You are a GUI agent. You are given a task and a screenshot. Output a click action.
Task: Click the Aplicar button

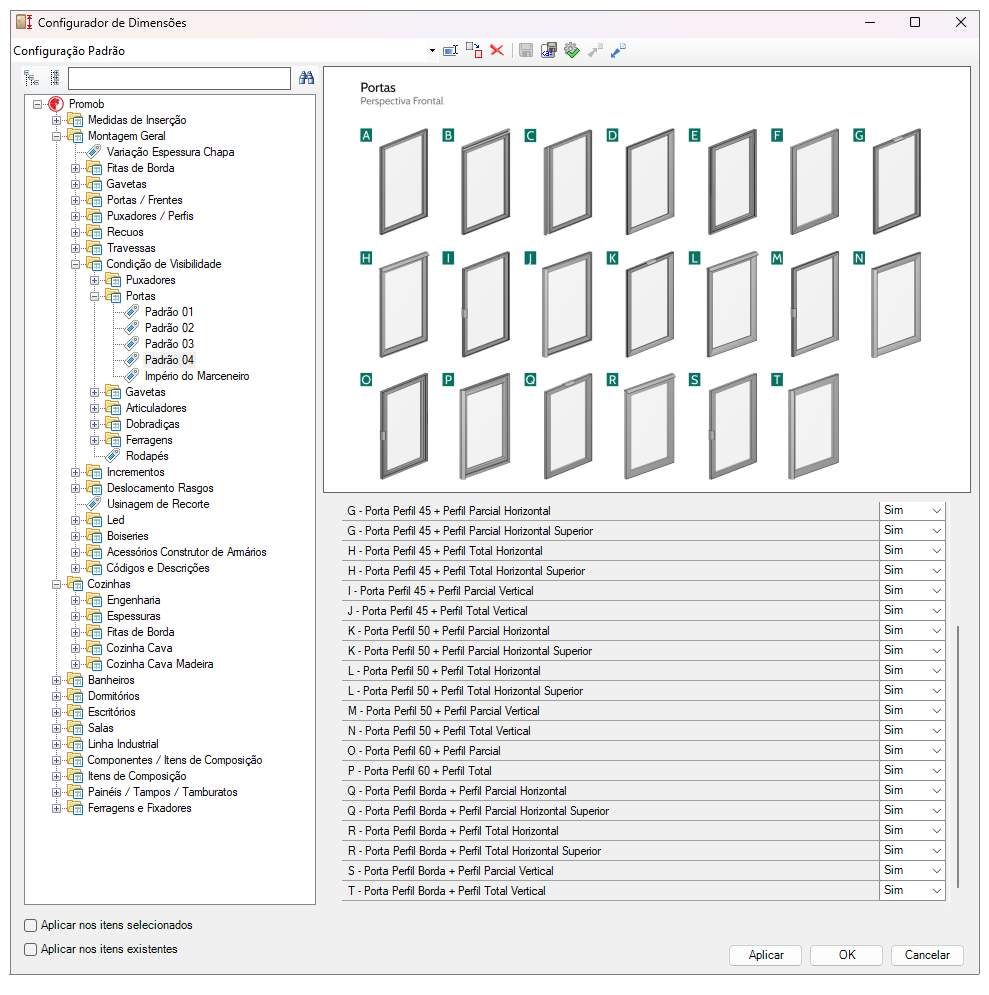[x=766, y=956]
